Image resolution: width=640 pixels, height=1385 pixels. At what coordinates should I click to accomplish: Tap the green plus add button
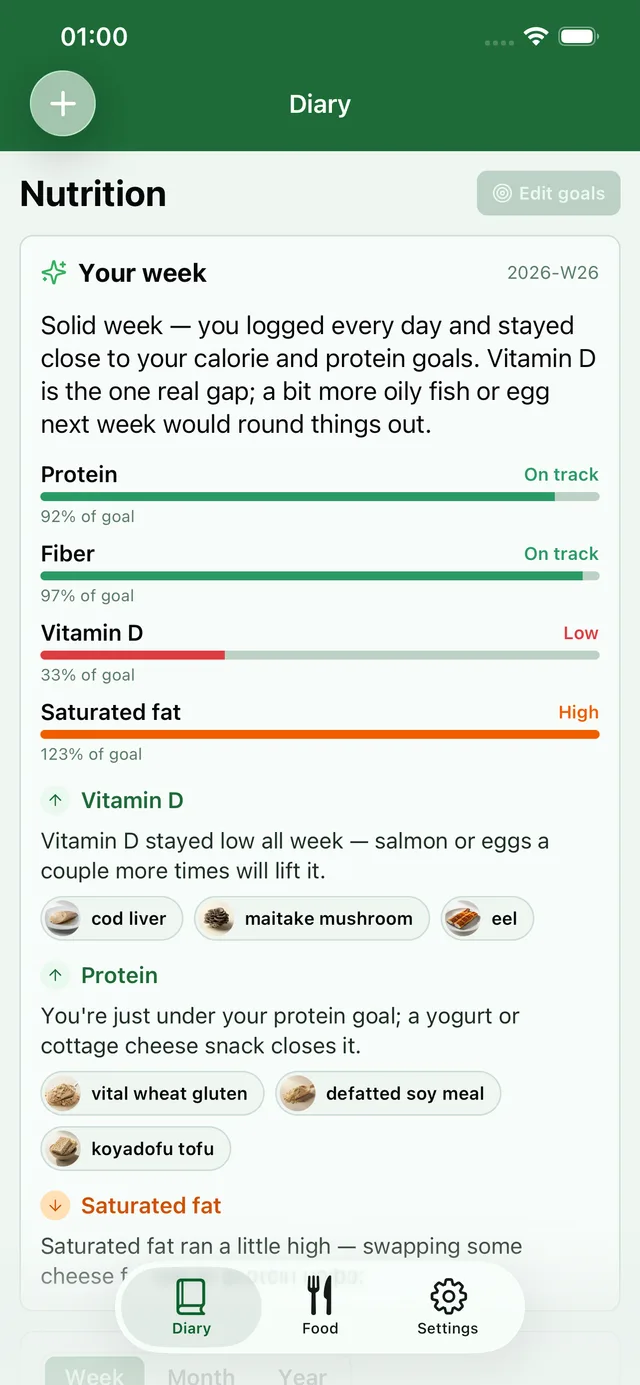(63, 103)
